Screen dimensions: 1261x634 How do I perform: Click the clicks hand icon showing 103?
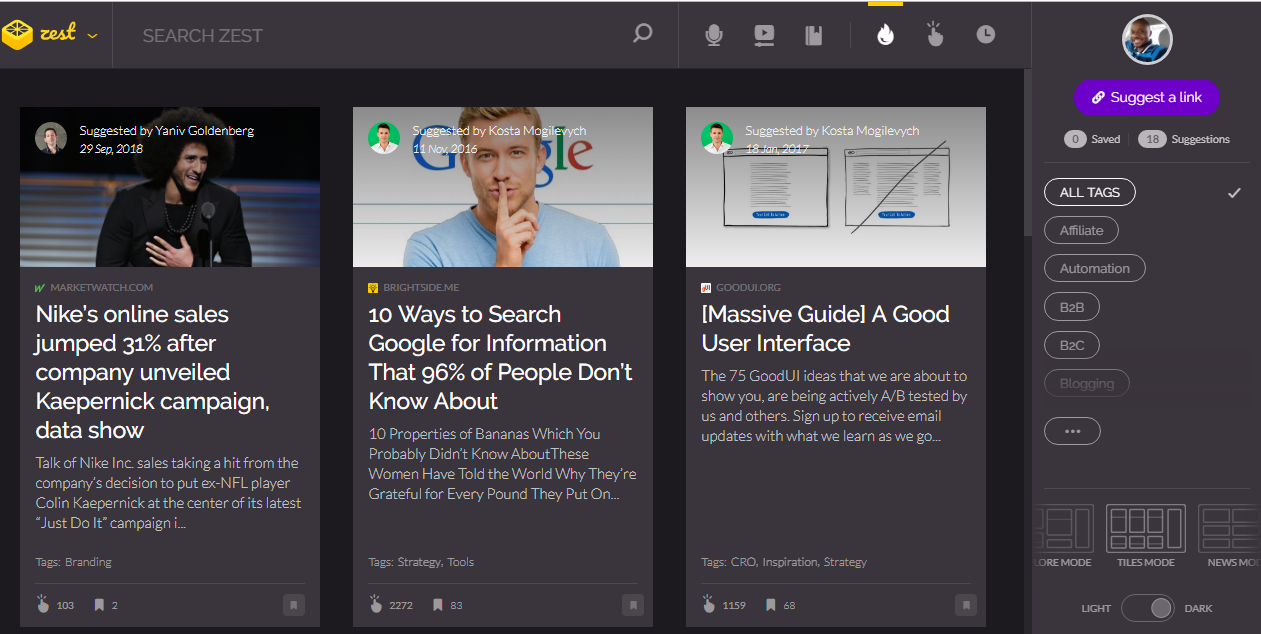(x=42, y=604)
